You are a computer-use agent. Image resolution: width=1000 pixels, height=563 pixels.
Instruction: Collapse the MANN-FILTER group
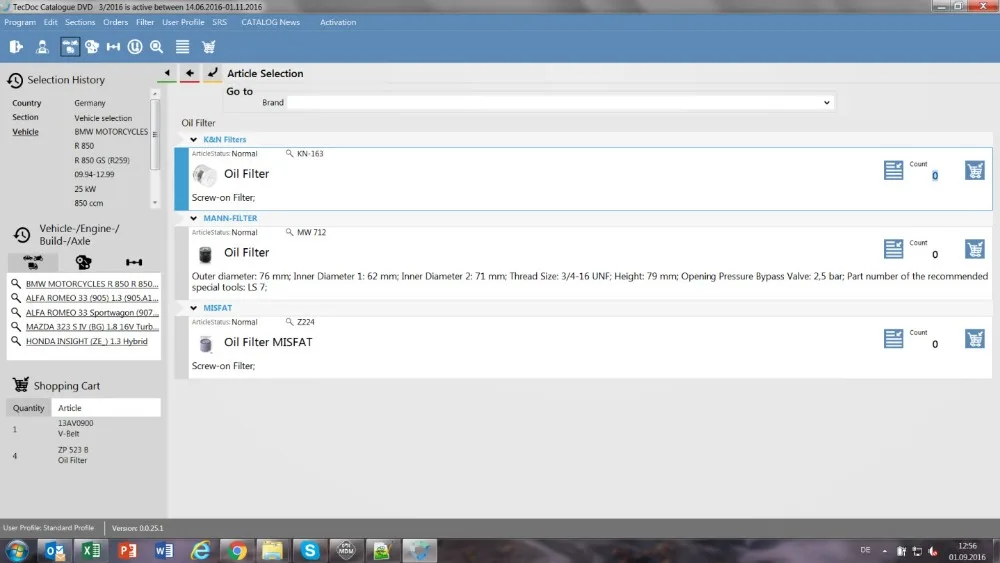[194, 218]
